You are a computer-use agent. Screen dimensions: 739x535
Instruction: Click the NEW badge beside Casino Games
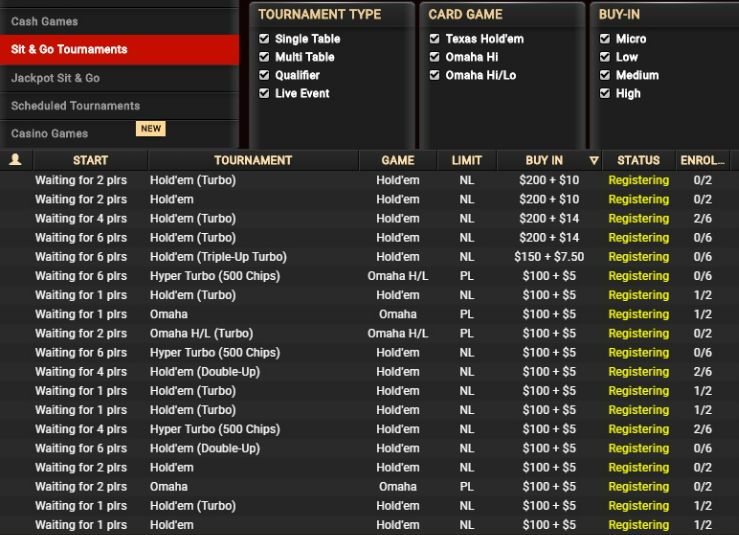151,129
